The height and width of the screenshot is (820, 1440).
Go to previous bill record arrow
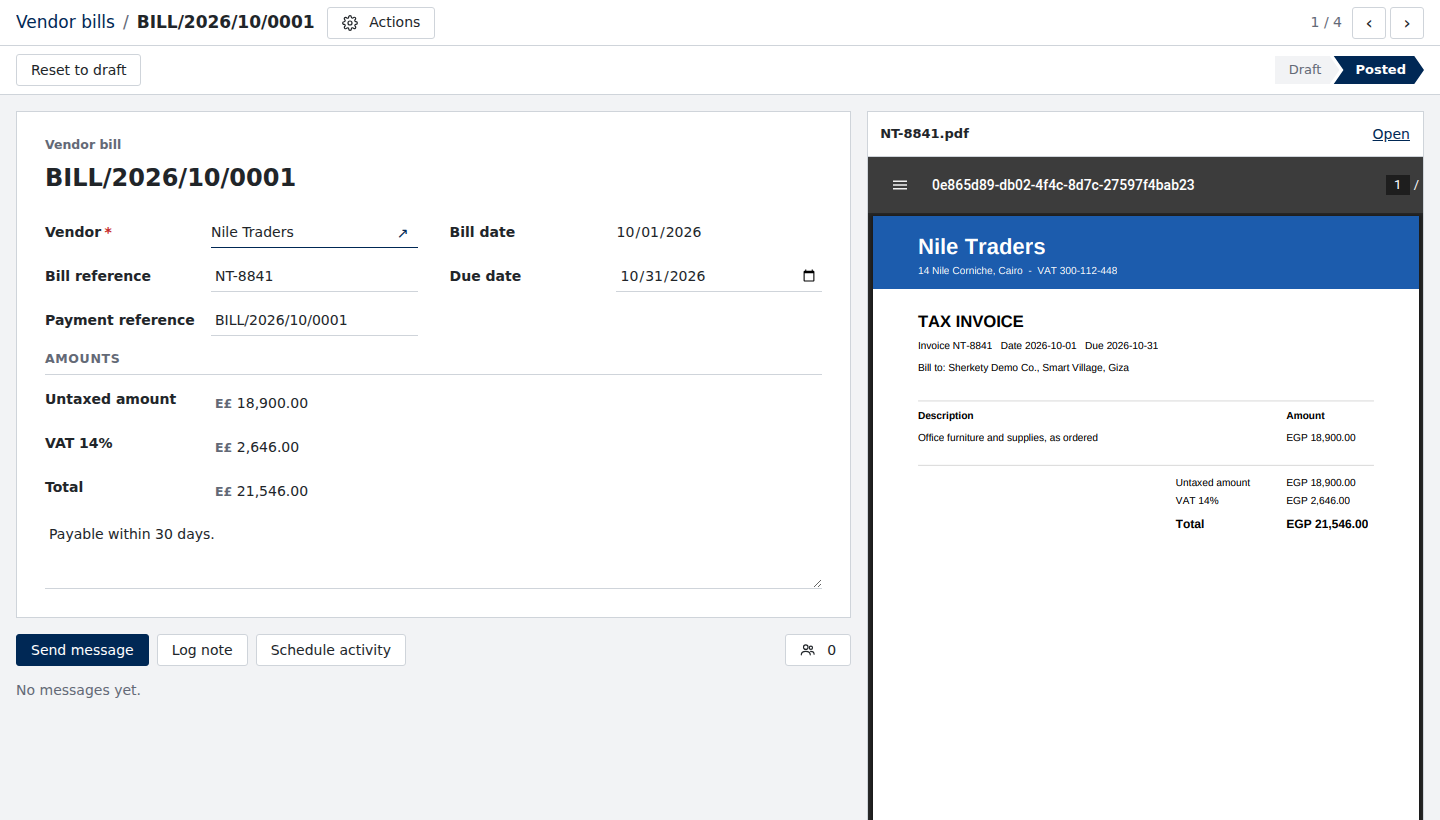pos(1368,23)
